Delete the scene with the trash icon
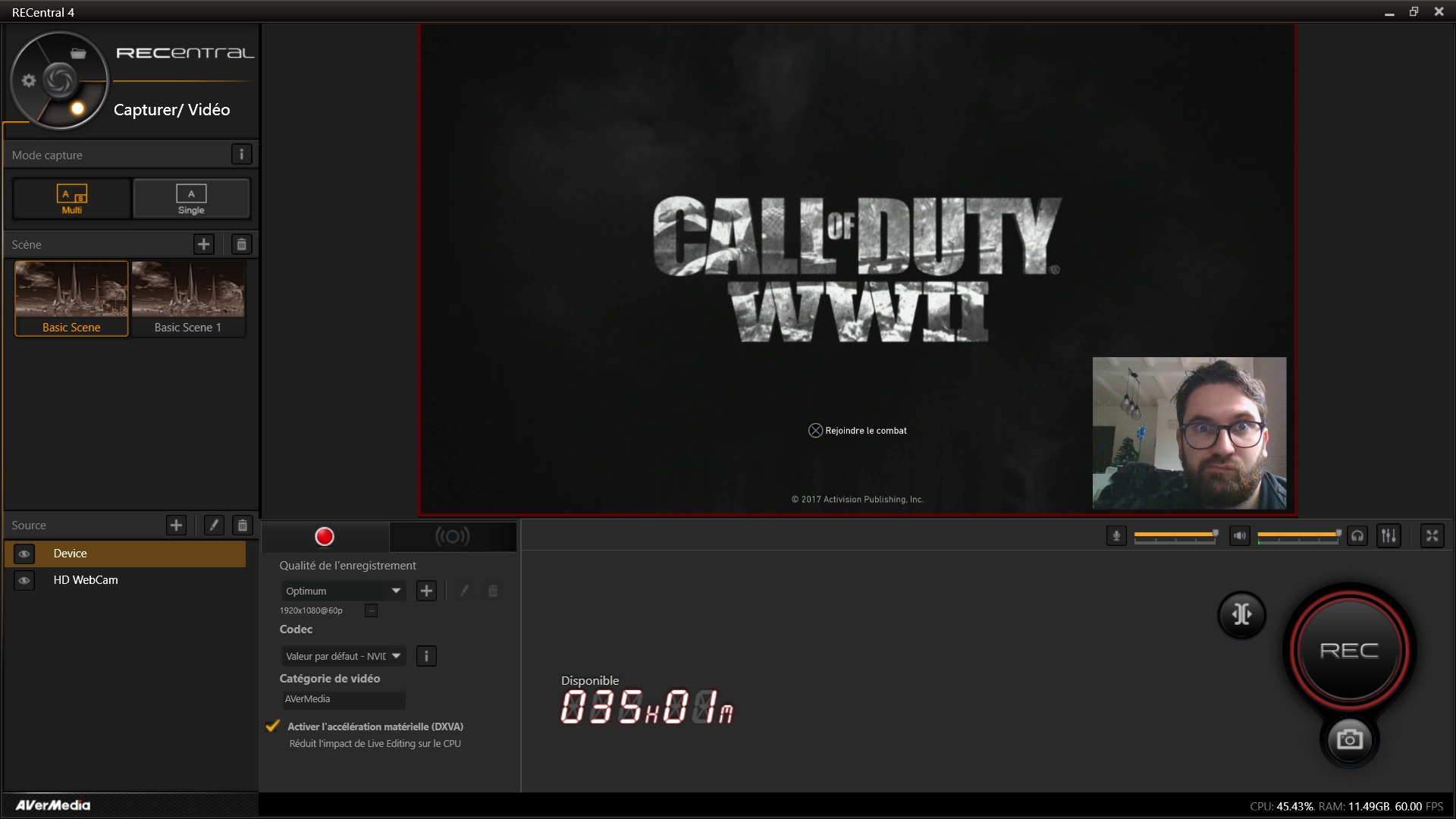The width and height of the screenshot is (1456, 819). (x=241, y=244)
